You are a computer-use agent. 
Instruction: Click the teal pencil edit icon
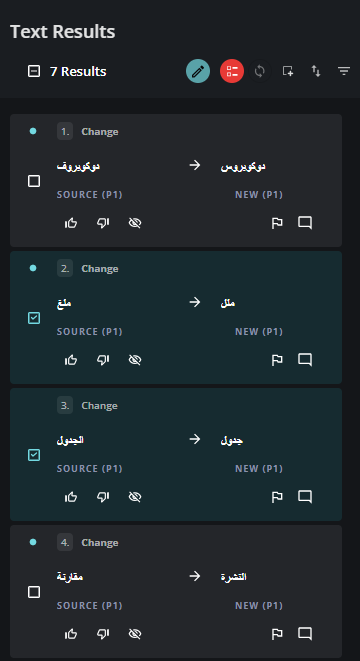pyautogui.click(x=198, y=71)
